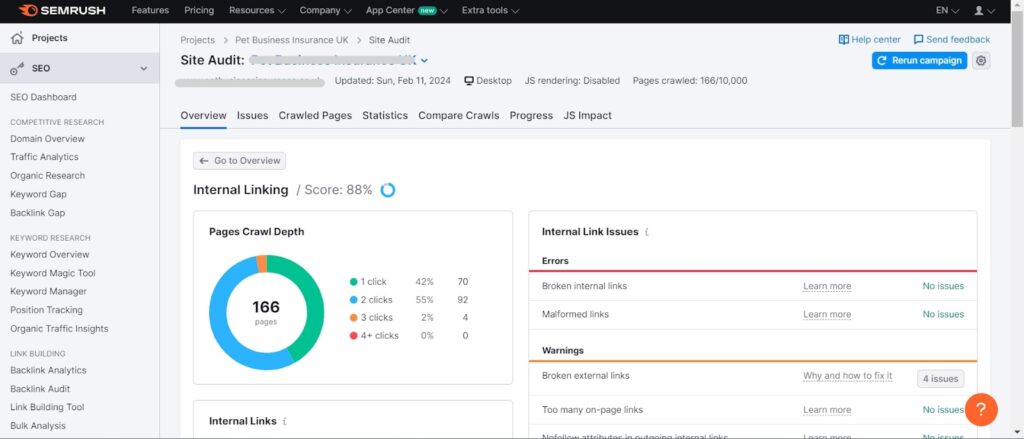Open Position Tracking in sidebar
1024x439 pixels.
click(x=46, y=310)
